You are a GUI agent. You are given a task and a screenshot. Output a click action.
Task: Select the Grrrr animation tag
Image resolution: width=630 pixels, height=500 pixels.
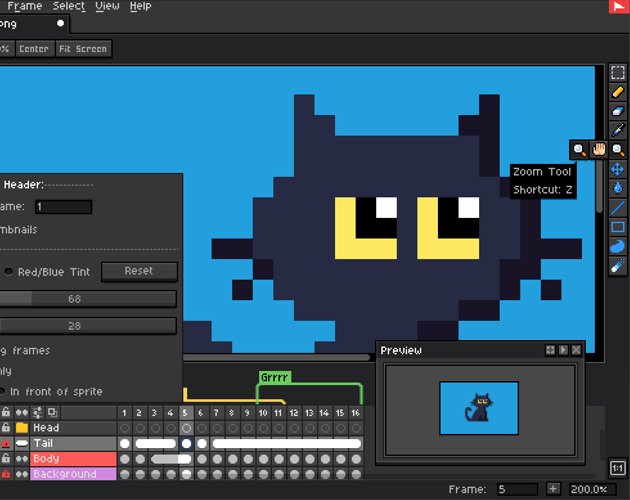(x=274, y=377)
